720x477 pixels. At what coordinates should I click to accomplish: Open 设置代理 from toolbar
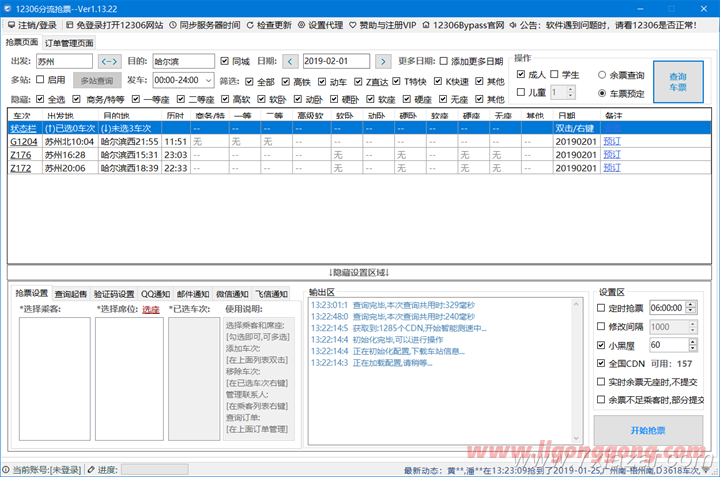point(320,25)
